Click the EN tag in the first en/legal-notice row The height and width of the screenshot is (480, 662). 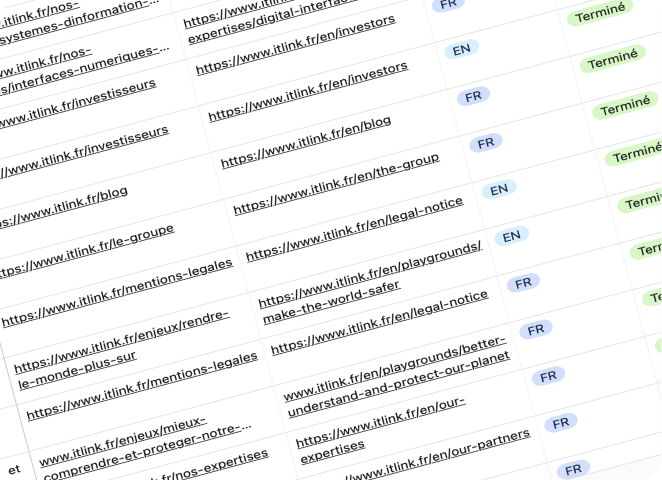pos(499,190)
